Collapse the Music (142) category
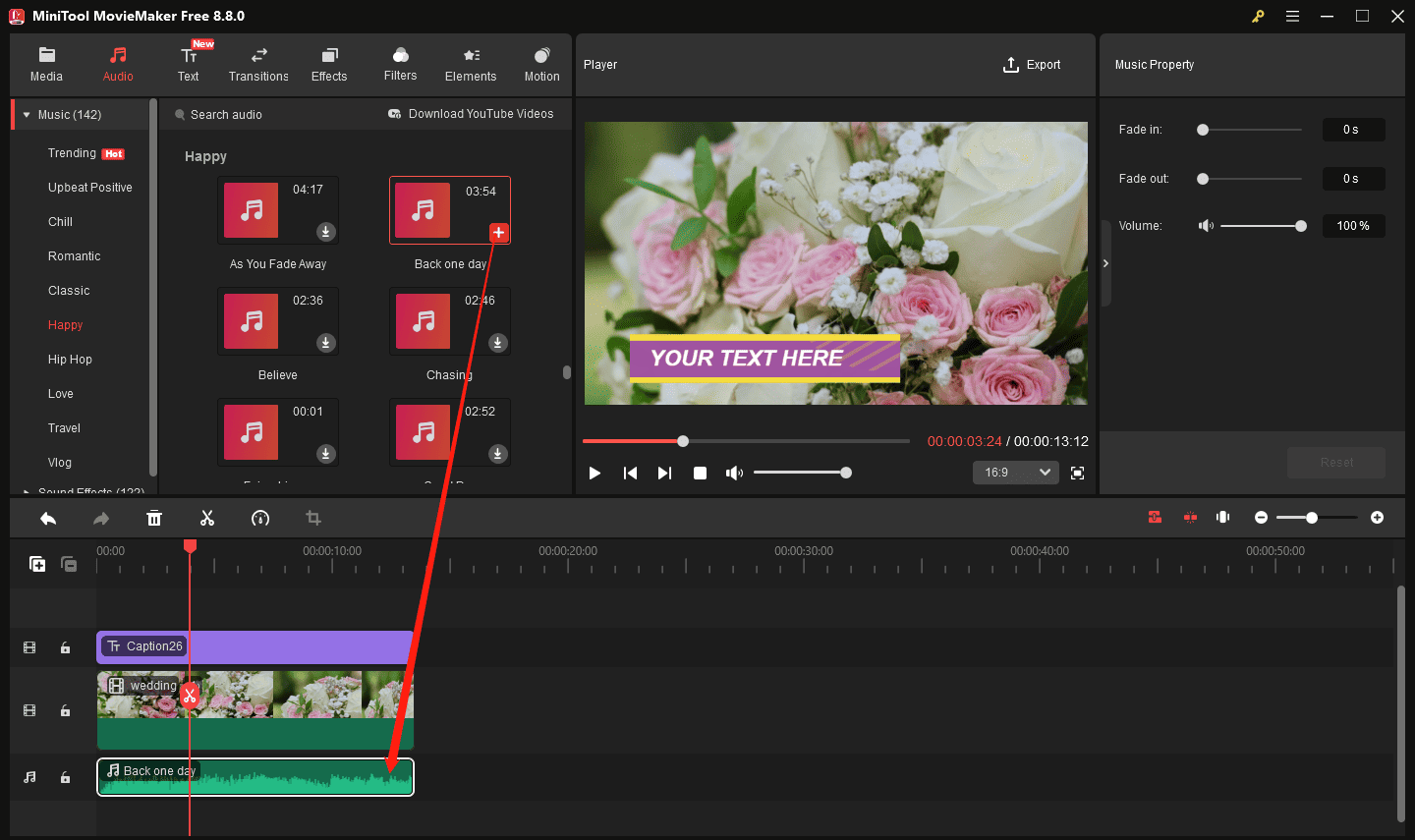 coord(27,115)
